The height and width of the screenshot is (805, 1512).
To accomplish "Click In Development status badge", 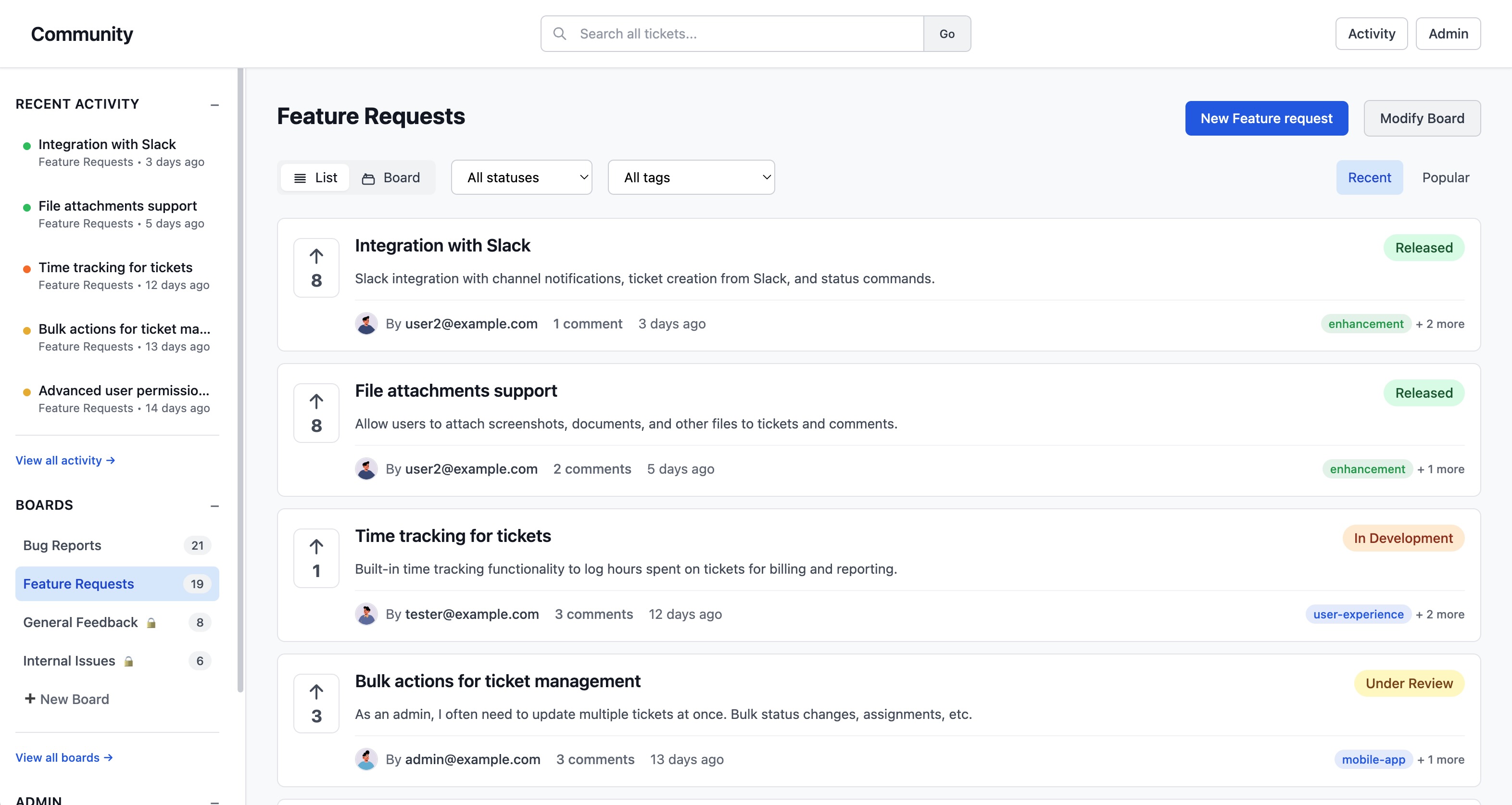I will click(1403, 538).
